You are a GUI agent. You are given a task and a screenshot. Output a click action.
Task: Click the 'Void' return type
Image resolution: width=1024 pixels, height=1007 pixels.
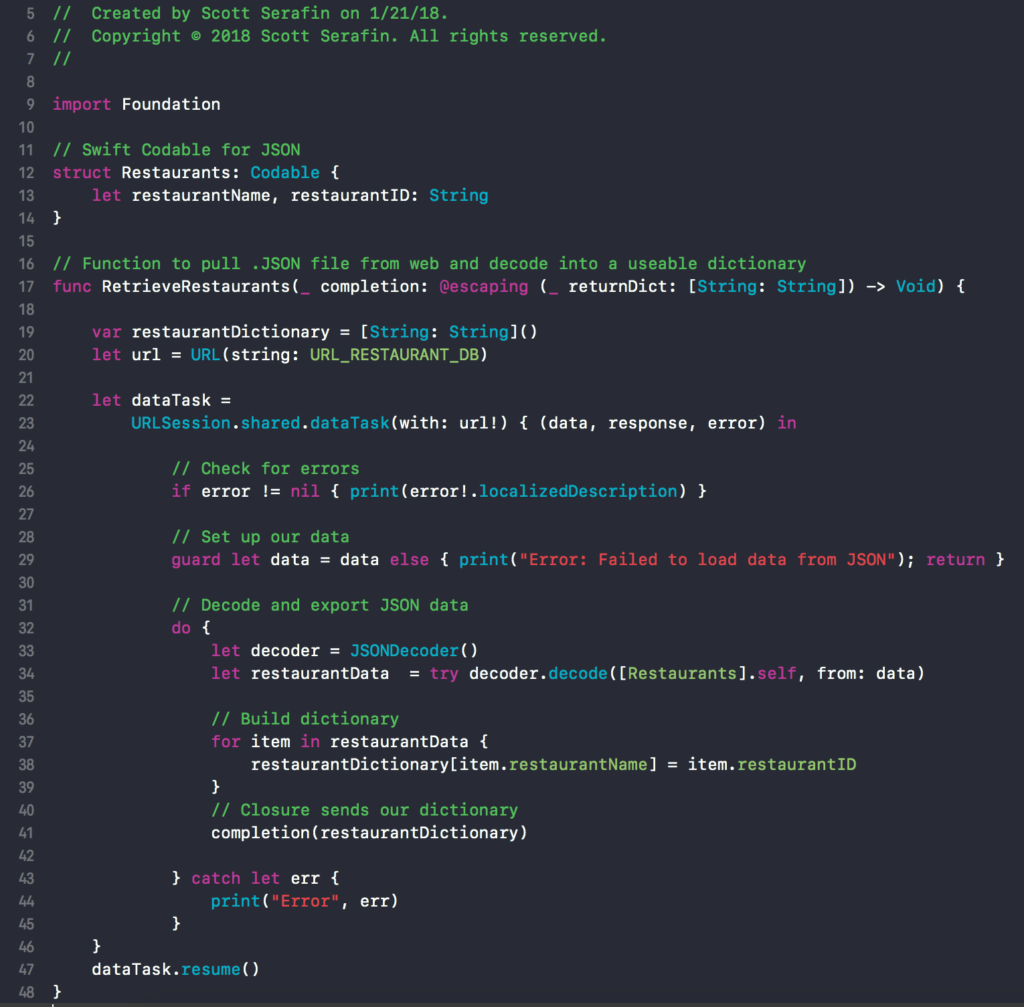916,286
